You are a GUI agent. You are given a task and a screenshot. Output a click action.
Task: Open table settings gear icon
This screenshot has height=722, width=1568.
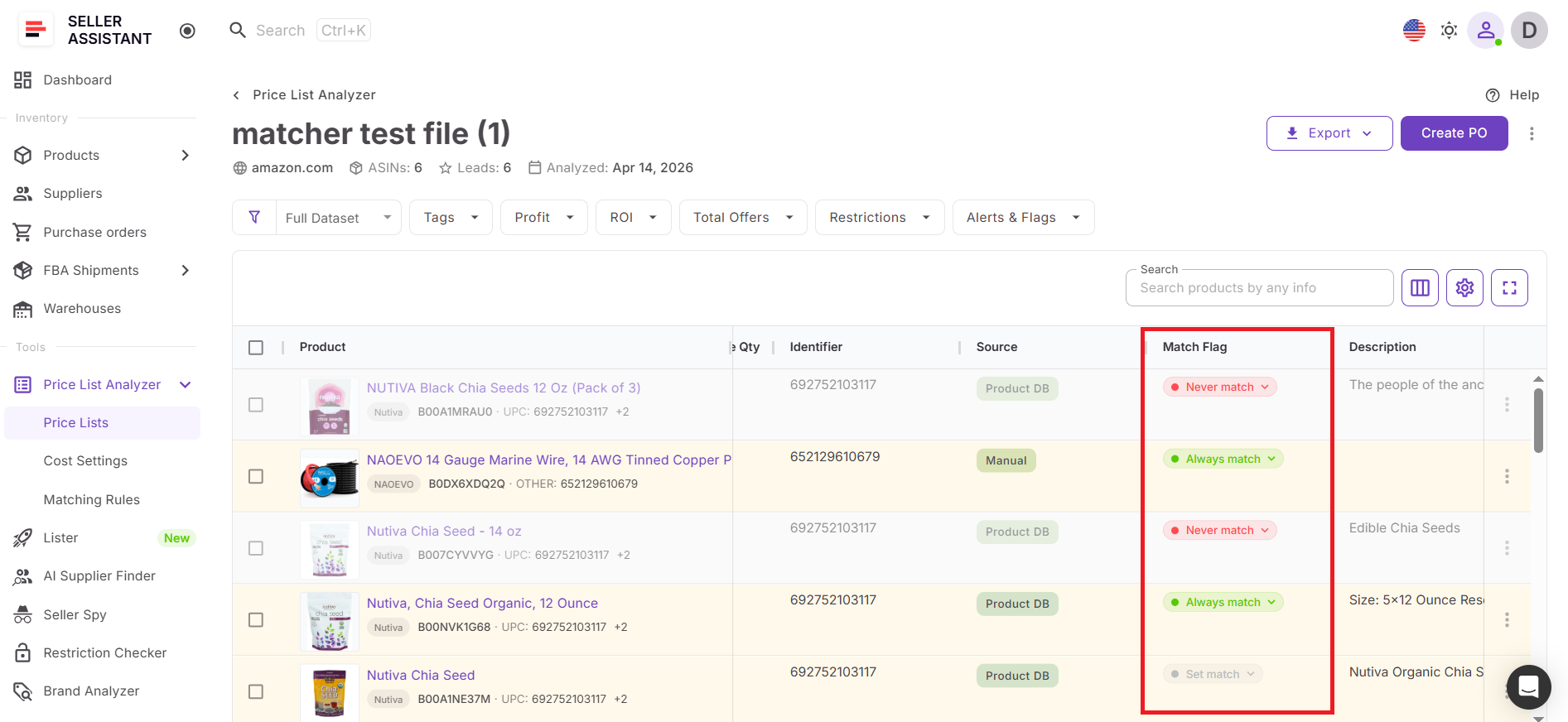[x=1464, y=288]
